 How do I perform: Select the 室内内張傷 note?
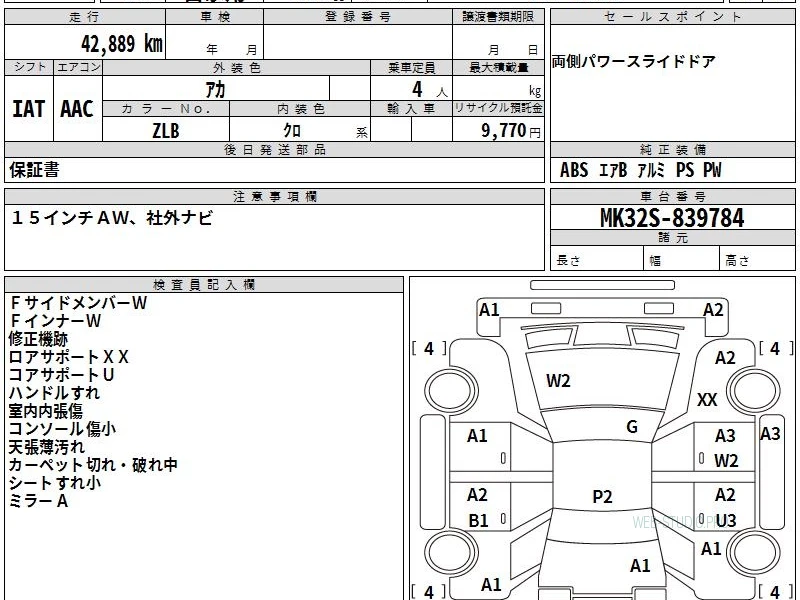point(45,411)
